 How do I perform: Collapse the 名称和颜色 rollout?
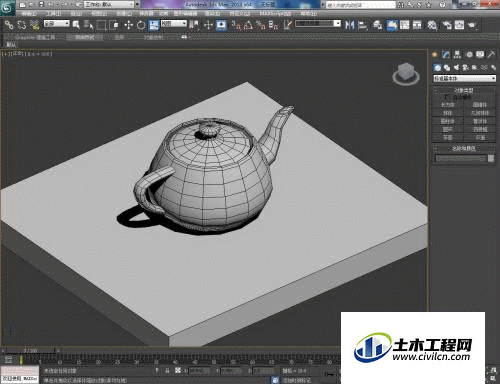(x=464, y=148)
